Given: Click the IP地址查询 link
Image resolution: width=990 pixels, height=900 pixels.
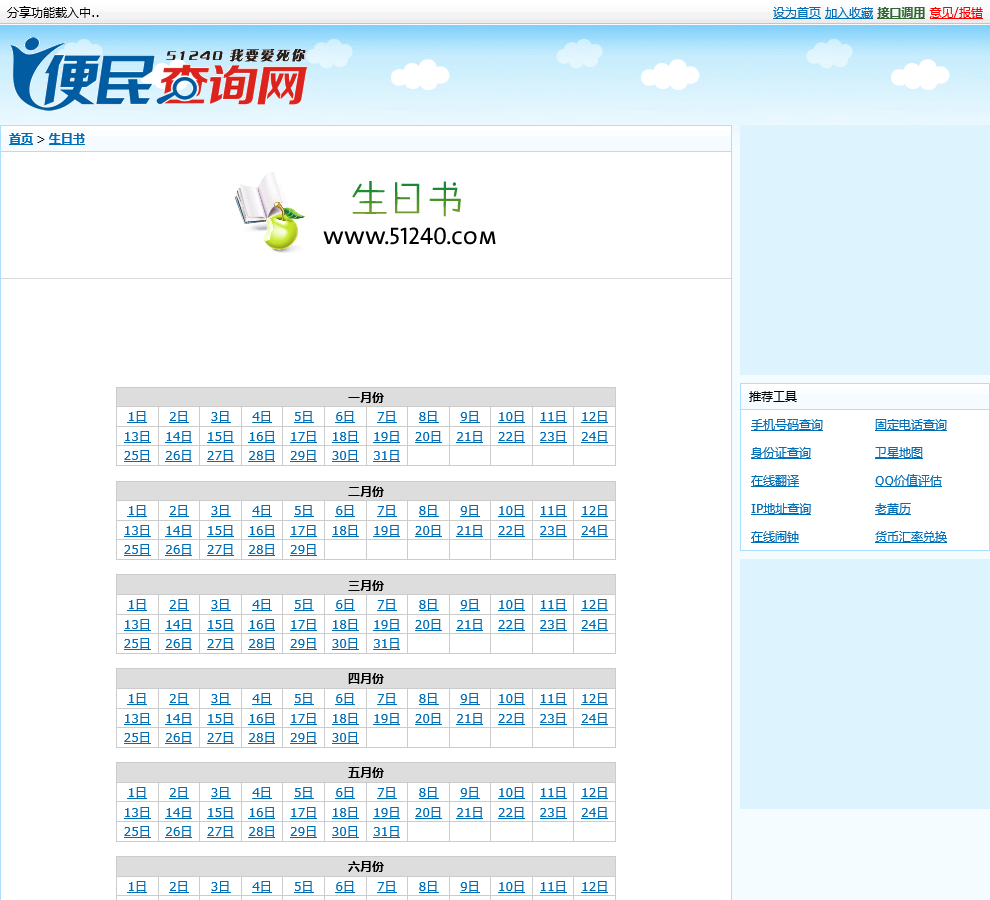Looking at the screenshot, I should click(781, 508).
